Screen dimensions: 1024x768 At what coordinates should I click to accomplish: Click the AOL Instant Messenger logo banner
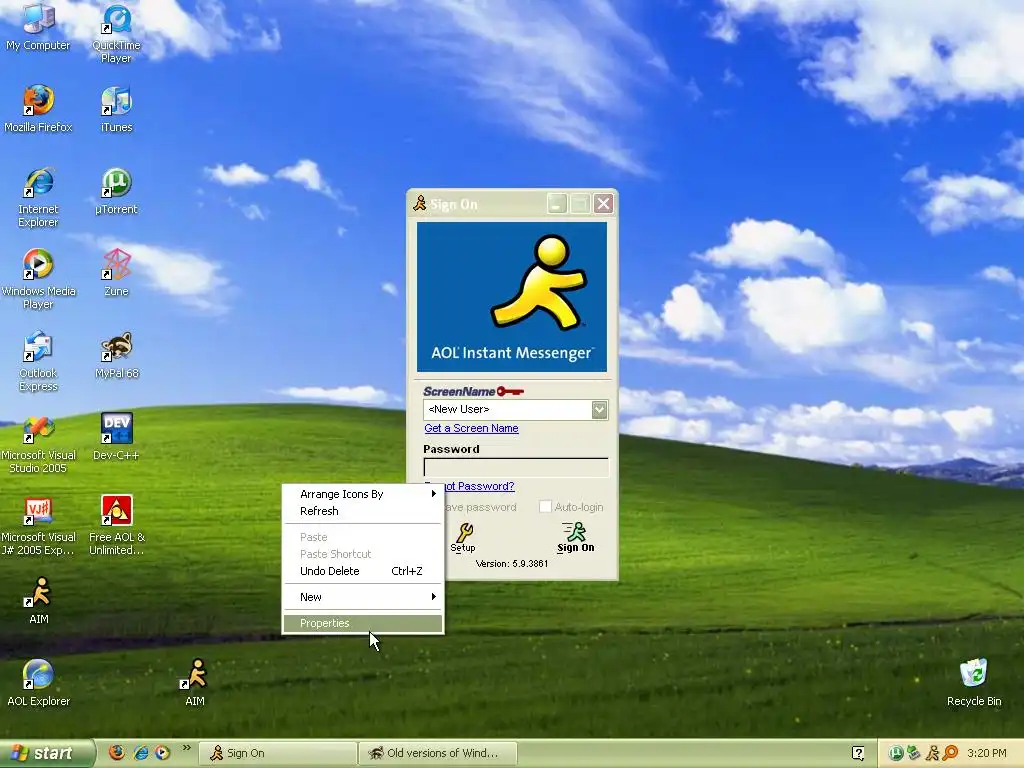[x=512, y=297]
